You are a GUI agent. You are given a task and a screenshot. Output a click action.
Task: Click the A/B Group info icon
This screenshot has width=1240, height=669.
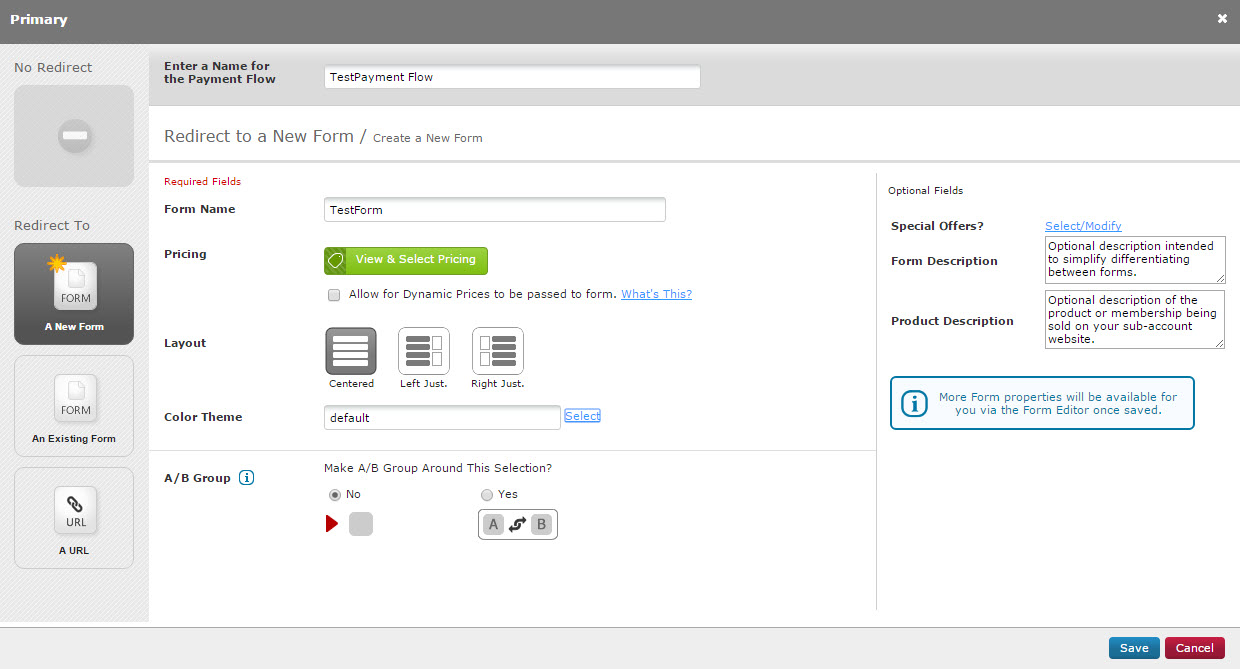(247, 478)
